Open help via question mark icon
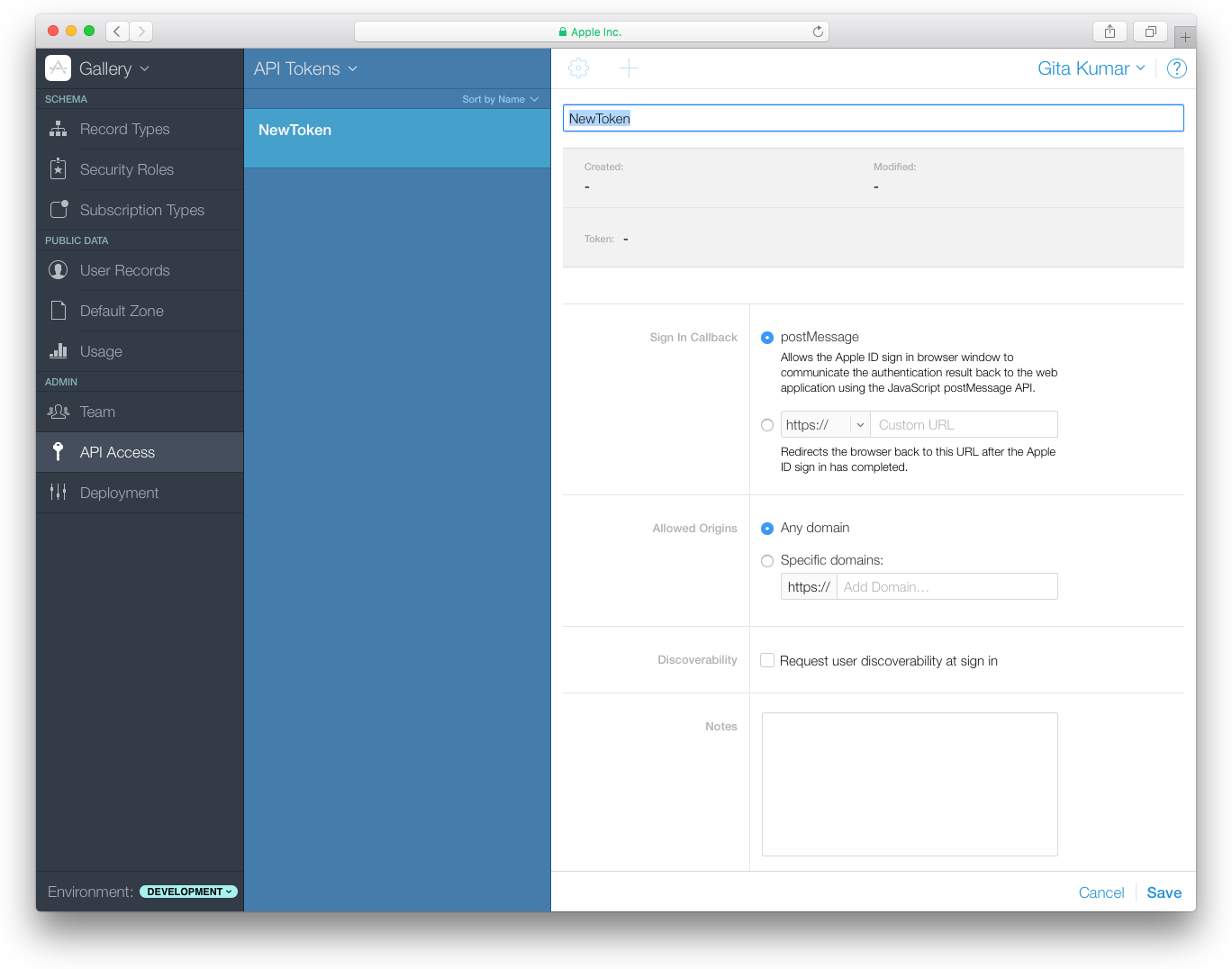The image size is (1232, 969). 1176,68
